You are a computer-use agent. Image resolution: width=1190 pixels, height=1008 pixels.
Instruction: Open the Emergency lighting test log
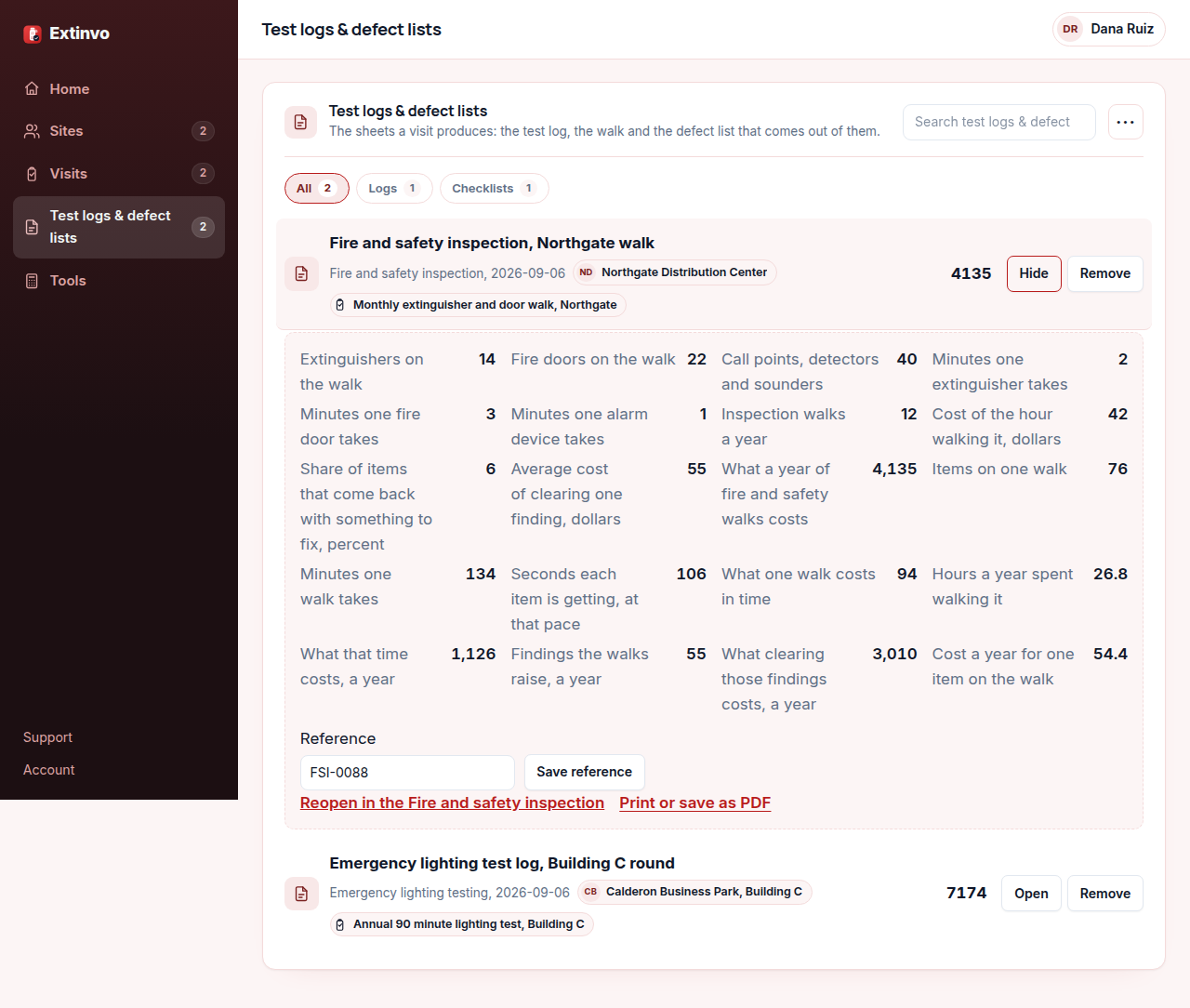pyautogui.click(x=1031, y=894)
